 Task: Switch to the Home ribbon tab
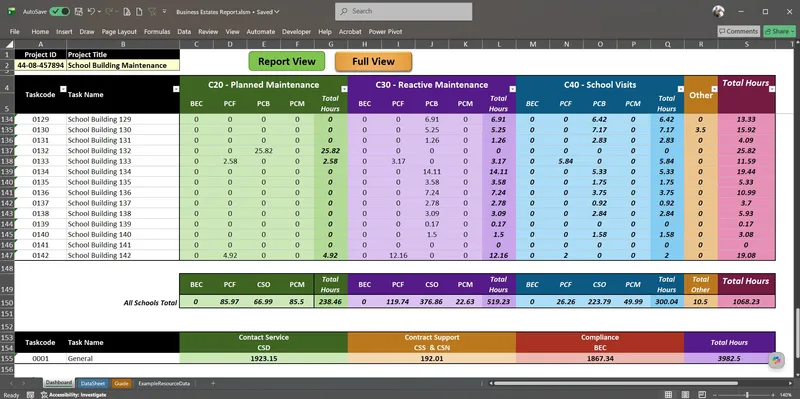tap(40, 32)
